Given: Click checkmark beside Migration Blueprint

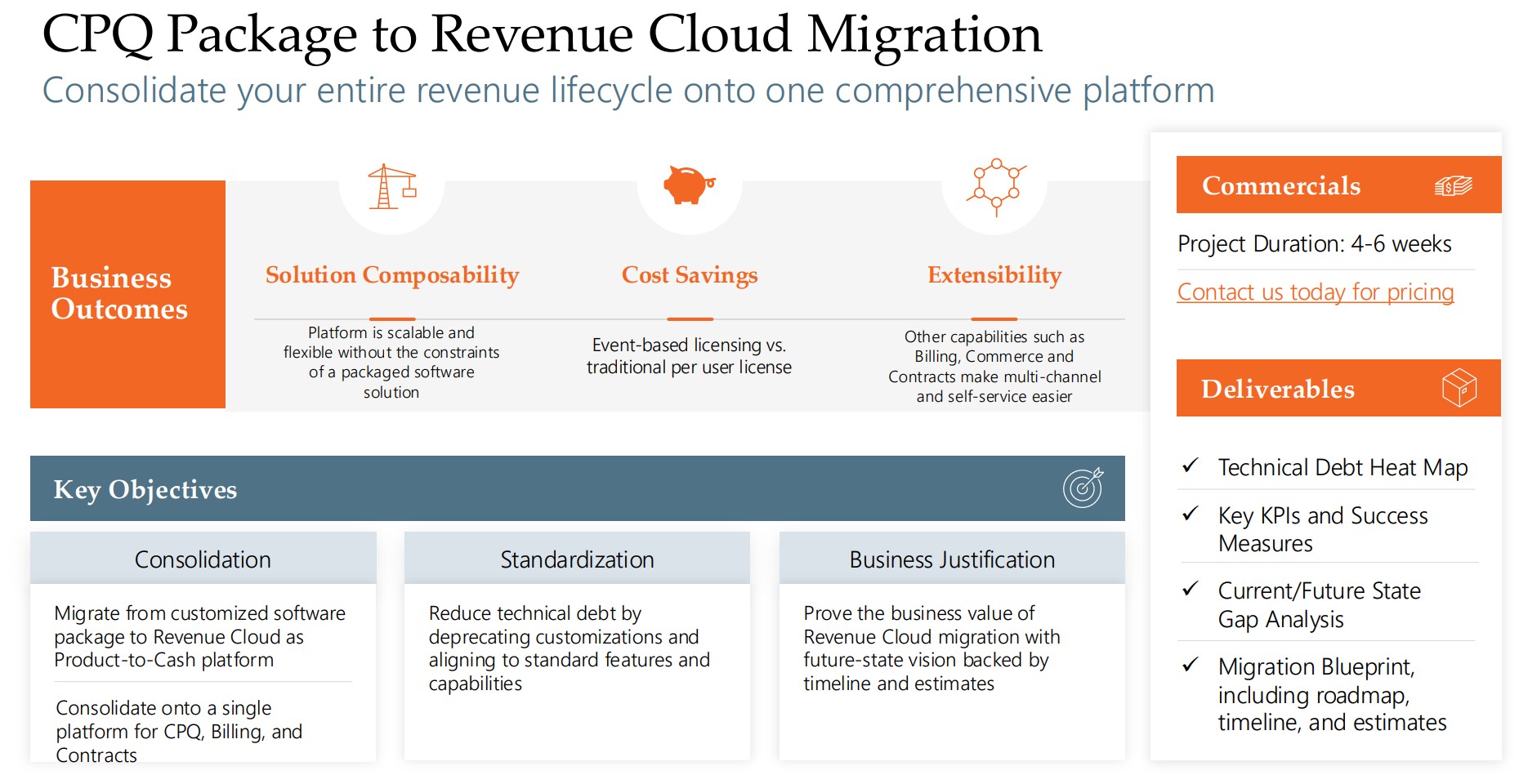Looking at the screenshot, I should 1191,665.
